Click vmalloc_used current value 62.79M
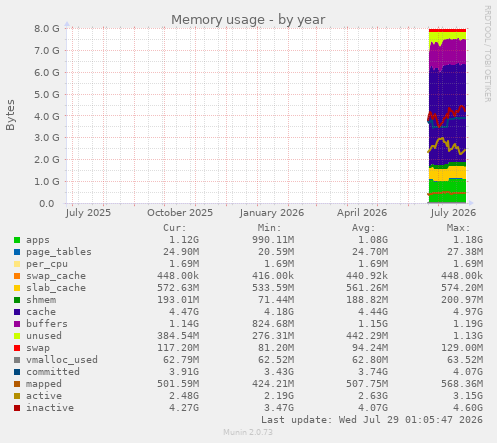This screenshot has width=497, height=443. tap(181, 360)
